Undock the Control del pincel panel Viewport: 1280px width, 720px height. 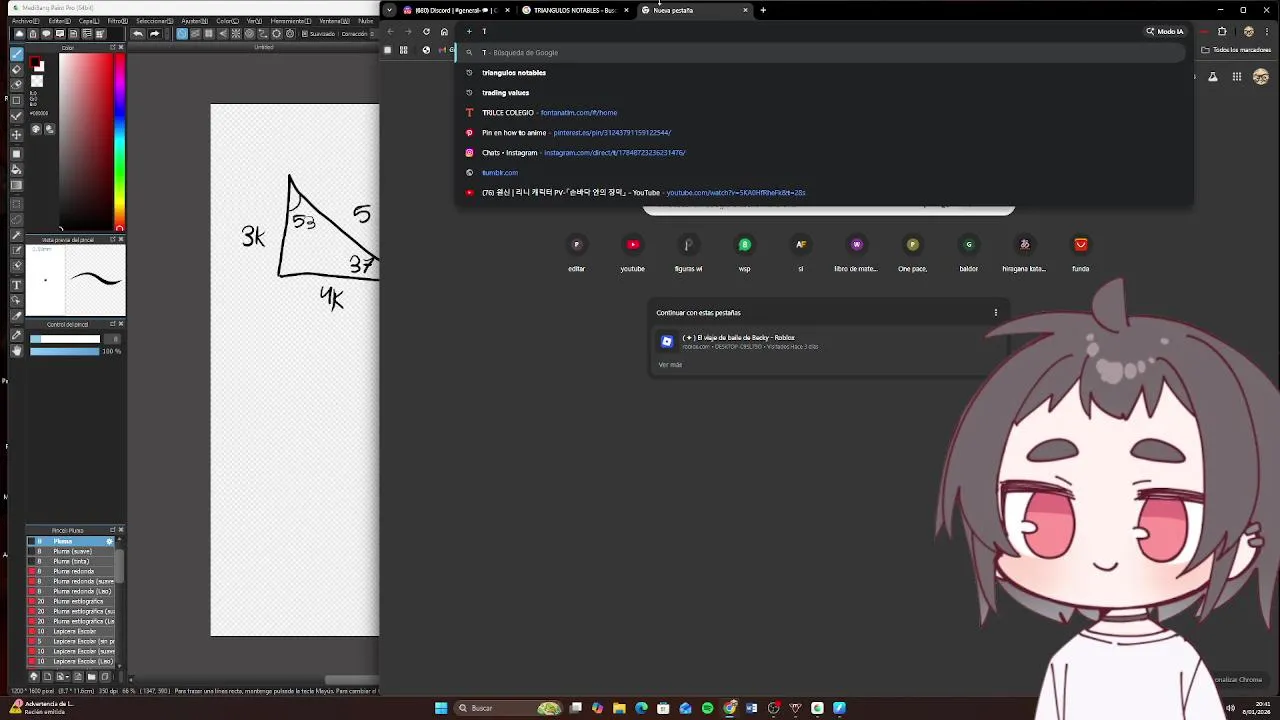tap(113, 324)
